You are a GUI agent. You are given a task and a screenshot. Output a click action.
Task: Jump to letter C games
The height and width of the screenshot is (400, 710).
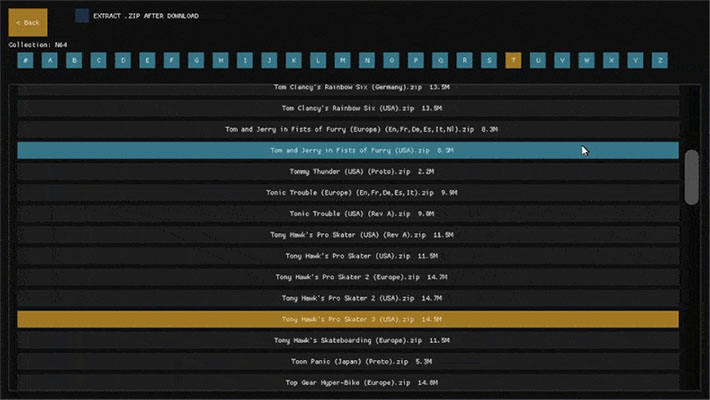click(99, 60)
